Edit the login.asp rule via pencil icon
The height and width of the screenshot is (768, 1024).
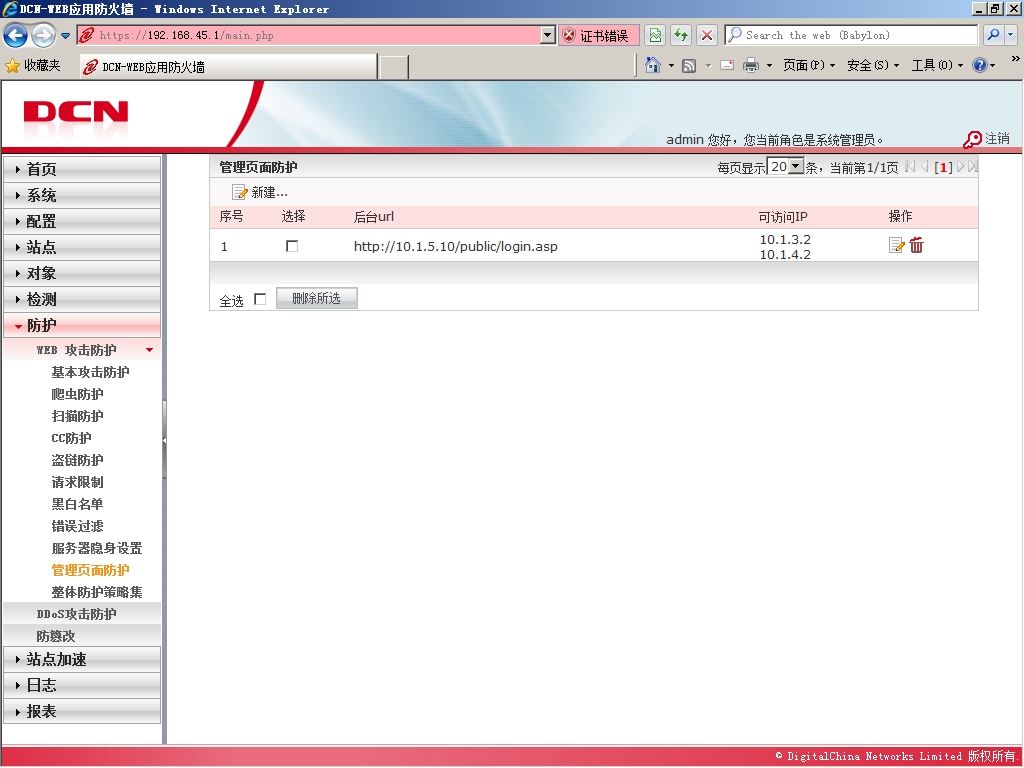(897, 246)
